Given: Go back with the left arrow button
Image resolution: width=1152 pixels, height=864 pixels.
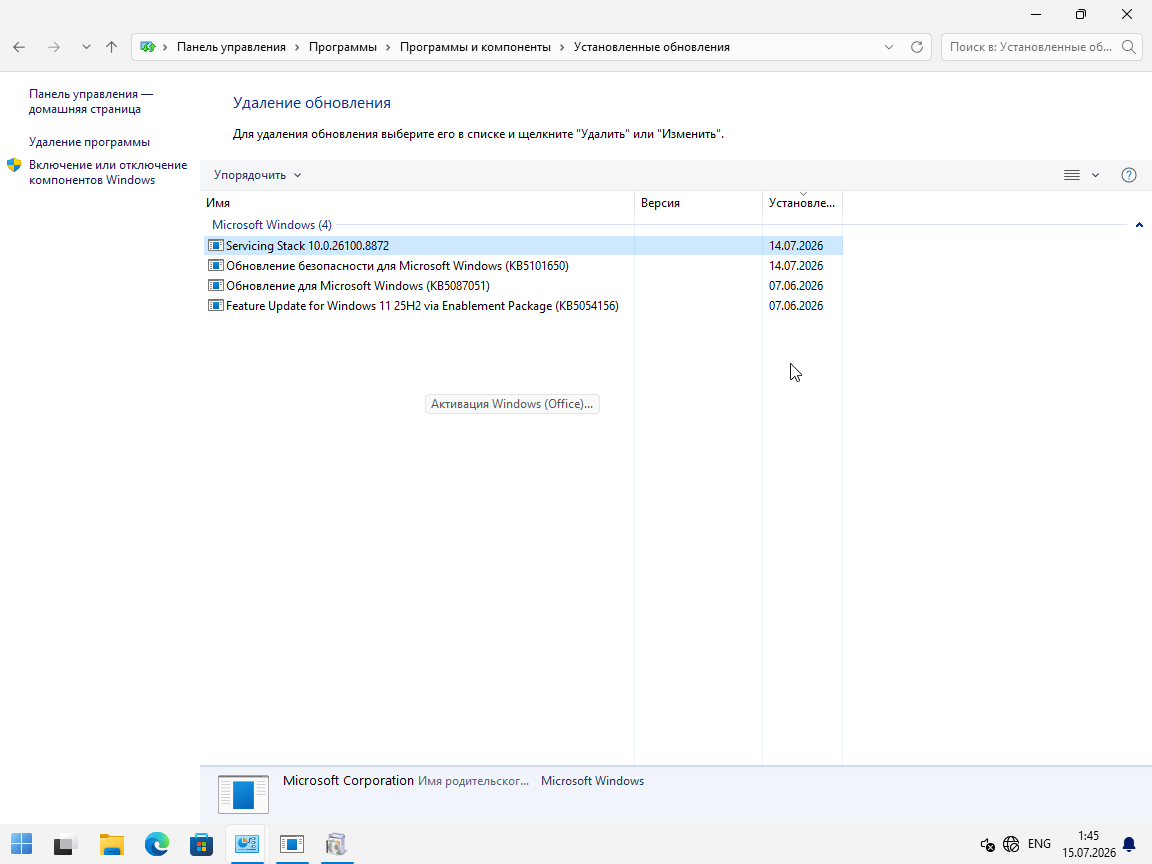Looking at the screenshot, I should coord(19,47).
